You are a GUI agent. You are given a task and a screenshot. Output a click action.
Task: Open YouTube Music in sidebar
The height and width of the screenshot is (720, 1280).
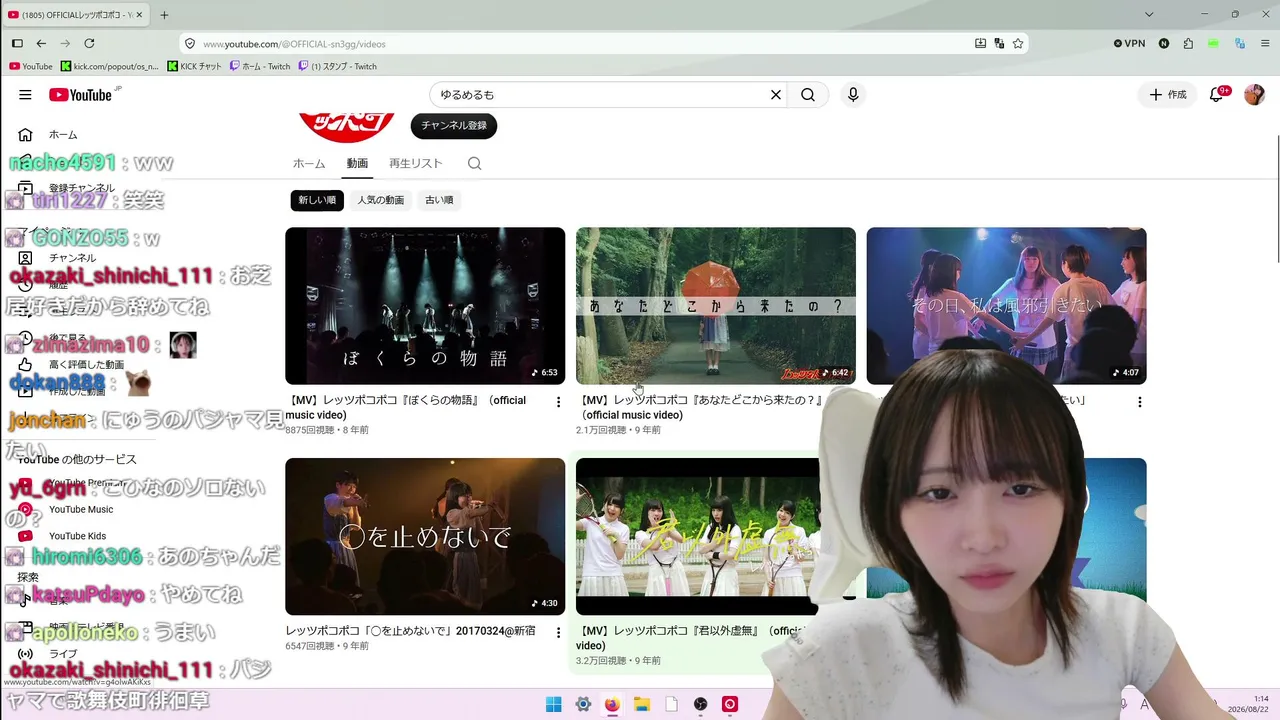pos(79,510)
